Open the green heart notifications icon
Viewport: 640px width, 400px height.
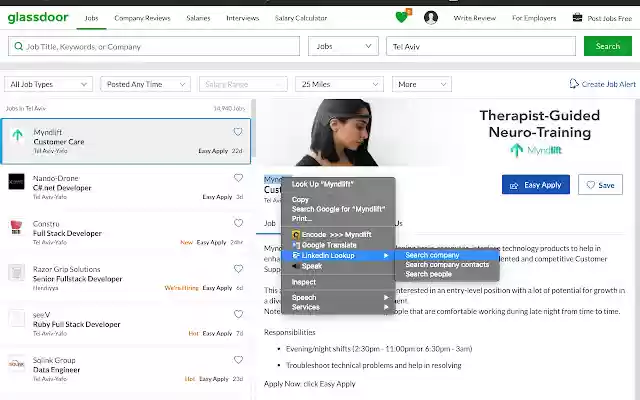pyautogui.click(x=402, y=17)
